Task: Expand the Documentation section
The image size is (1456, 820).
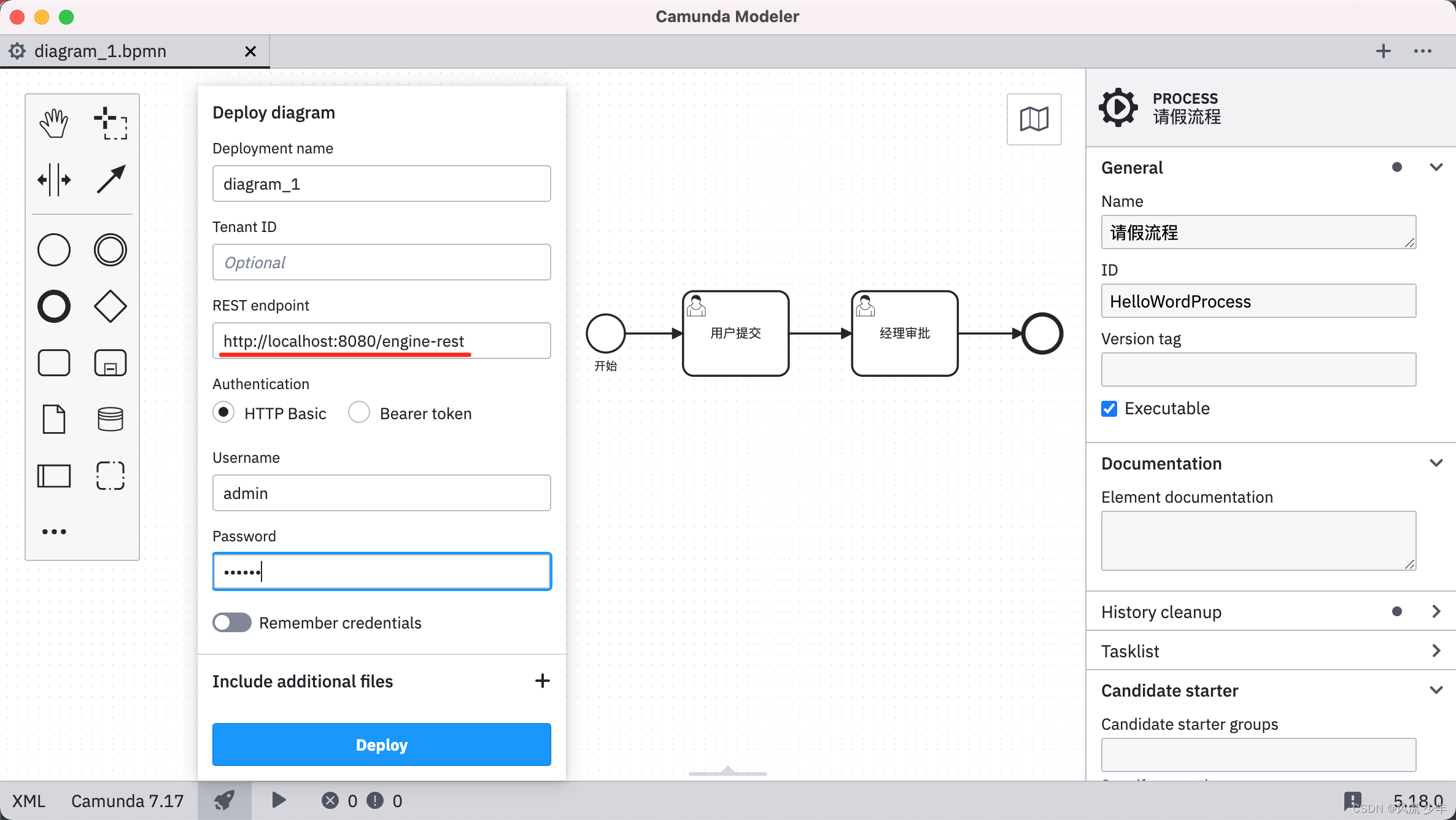Action: click(x=1434, y=463)
